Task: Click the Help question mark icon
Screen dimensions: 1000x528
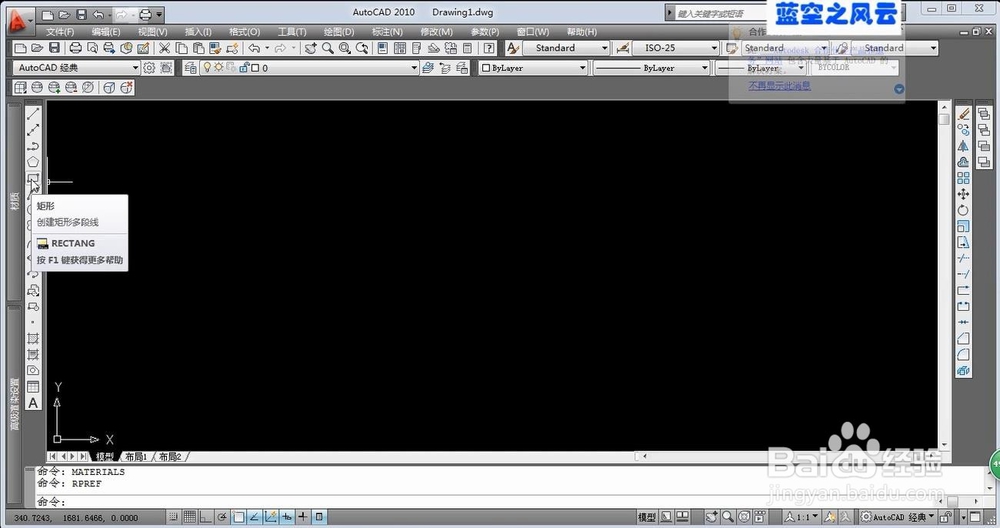Action: 489,48
